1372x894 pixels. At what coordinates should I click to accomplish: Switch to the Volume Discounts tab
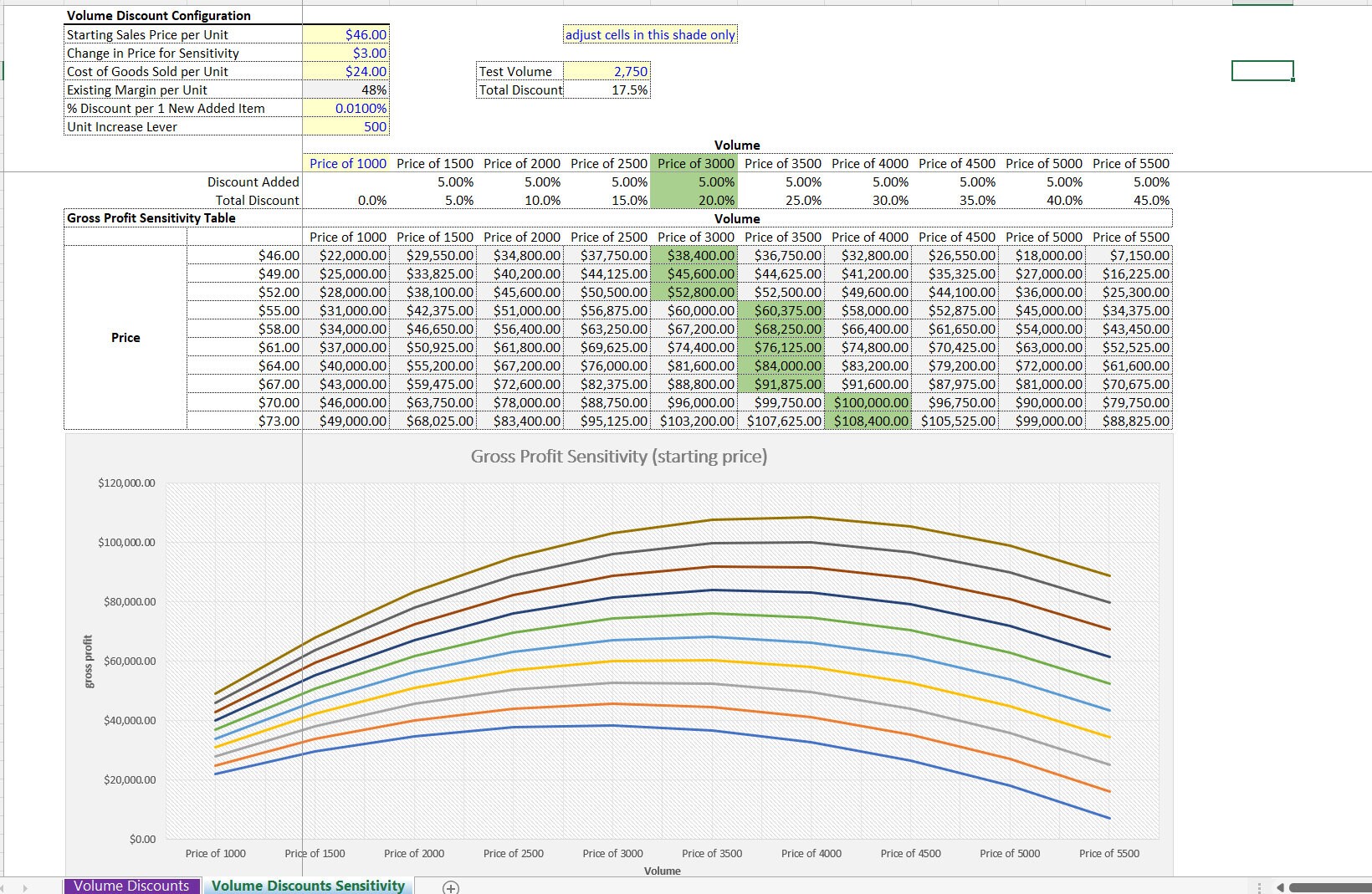(x=131, y=886)
